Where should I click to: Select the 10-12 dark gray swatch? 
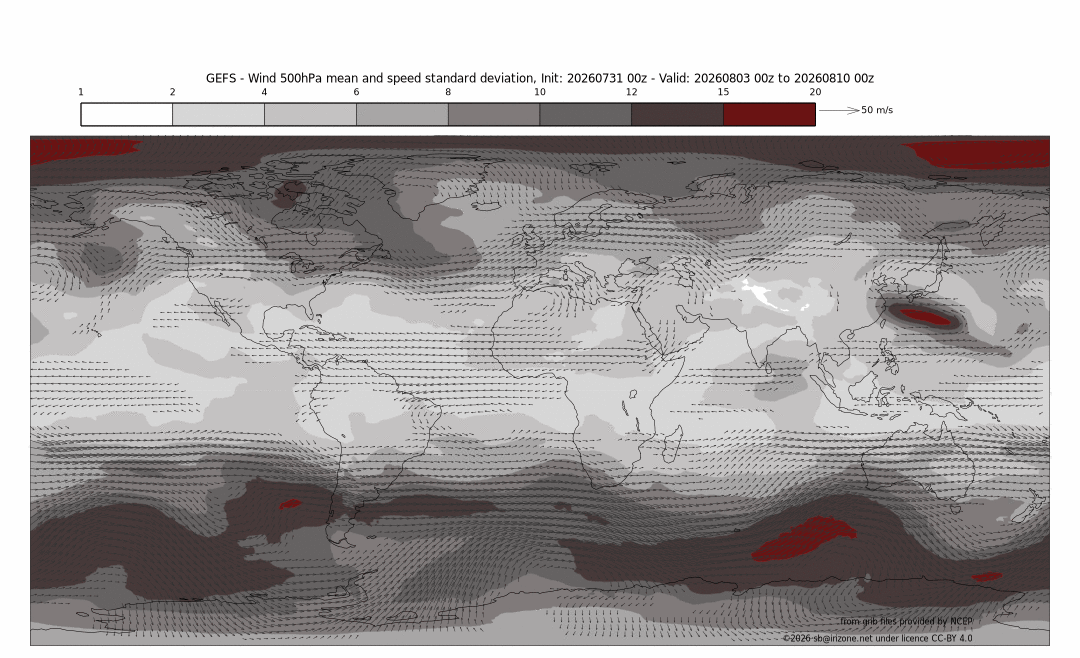585,114
